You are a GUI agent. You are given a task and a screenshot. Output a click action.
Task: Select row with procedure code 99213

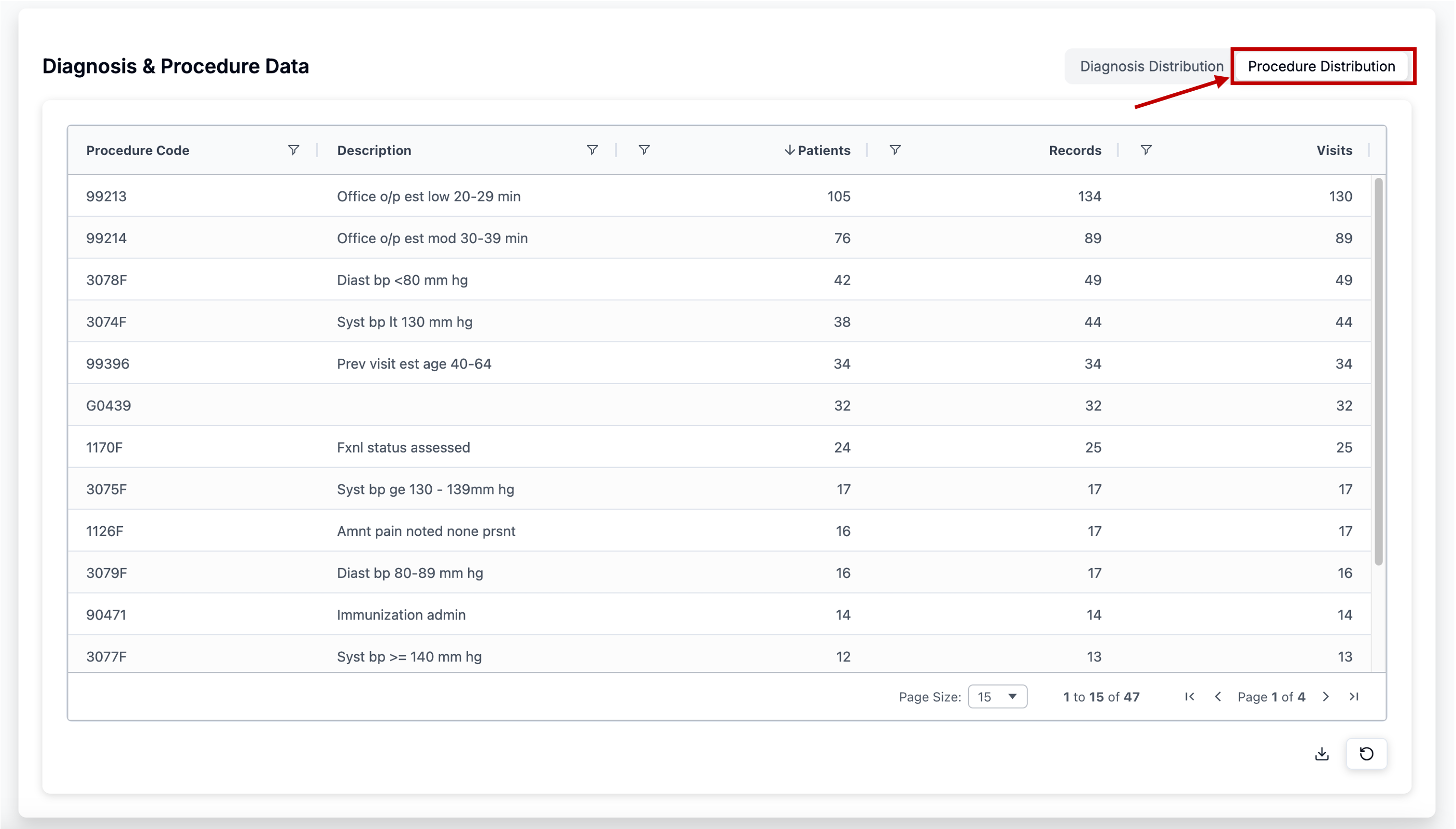coord(106,196)
